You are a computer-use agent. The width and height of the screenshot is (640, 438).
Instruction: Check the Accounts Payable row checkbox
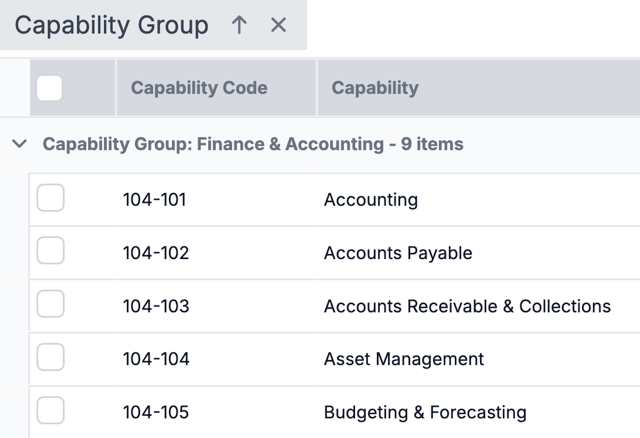50,252
